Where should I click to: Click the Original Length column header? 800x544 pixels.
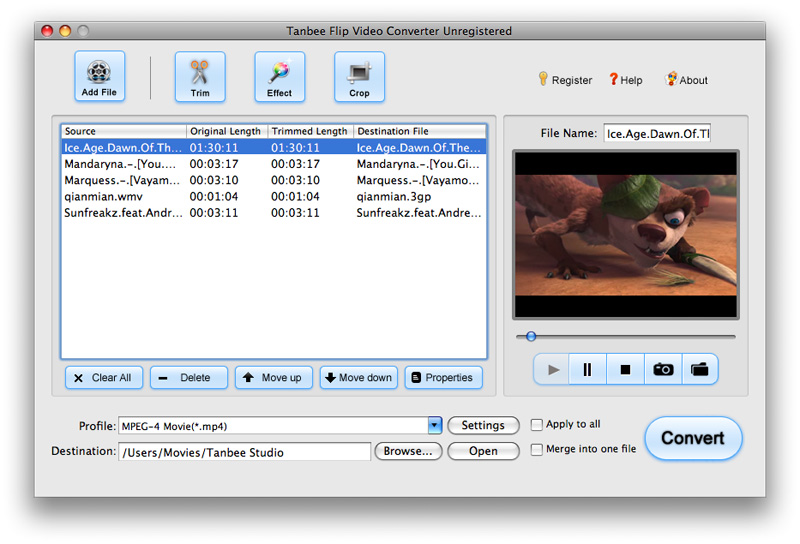227,131
